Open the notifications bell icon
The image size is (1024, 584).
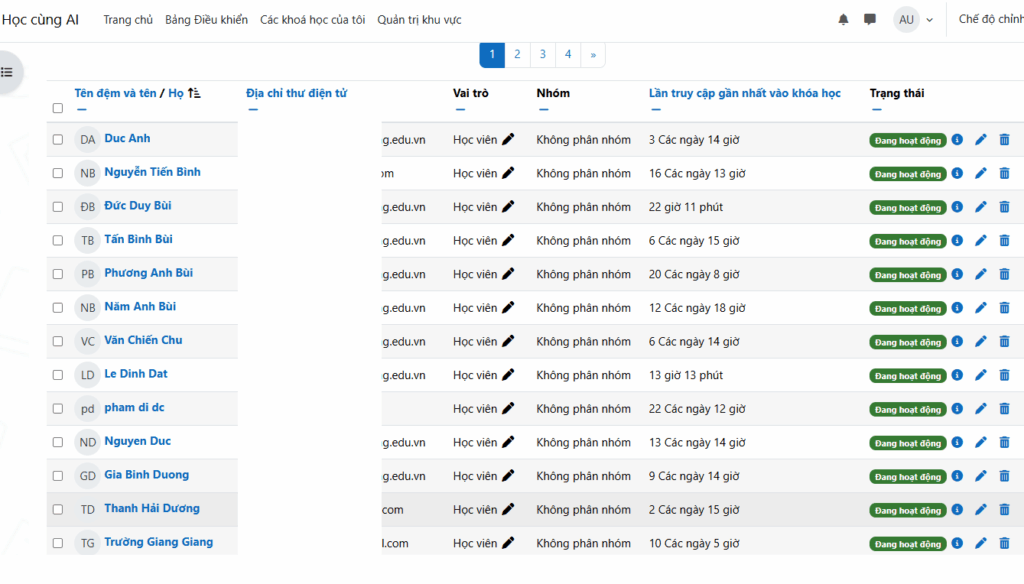[x=843, y=20]
